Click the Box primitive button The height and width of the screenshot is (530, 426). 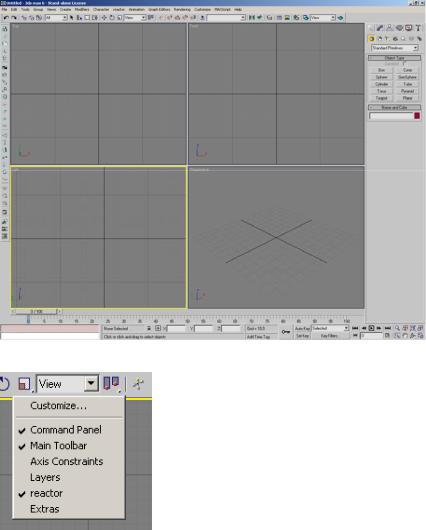[x=381, y=70]
